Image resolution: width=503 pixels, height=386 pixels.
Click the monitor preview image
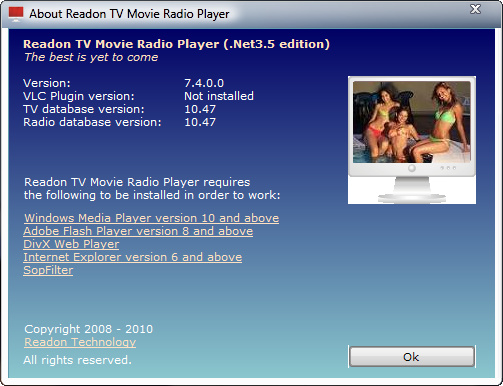(412, 122)
